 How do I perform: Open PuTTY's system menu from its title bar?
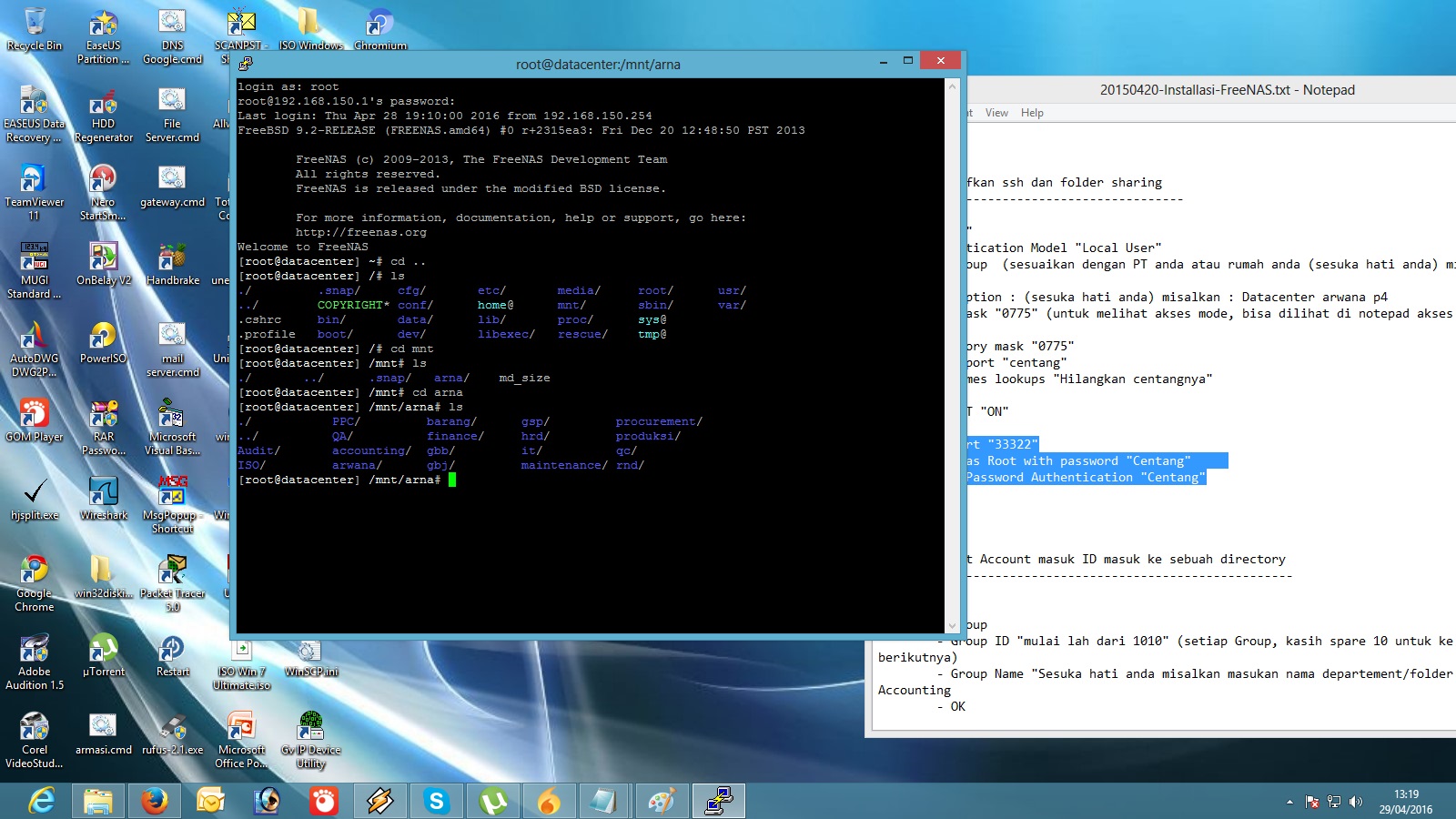(244, 64)
